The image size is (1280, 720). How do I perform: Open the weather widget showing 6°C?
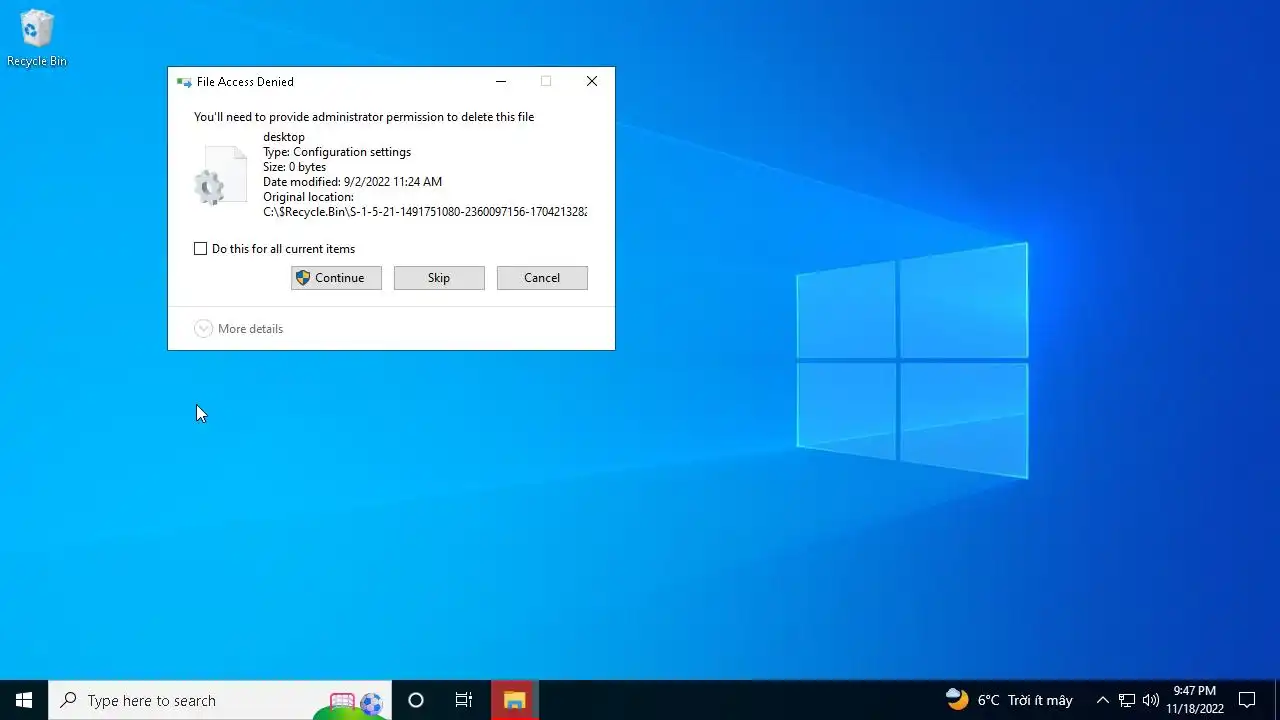click(x=1009, y=700)
